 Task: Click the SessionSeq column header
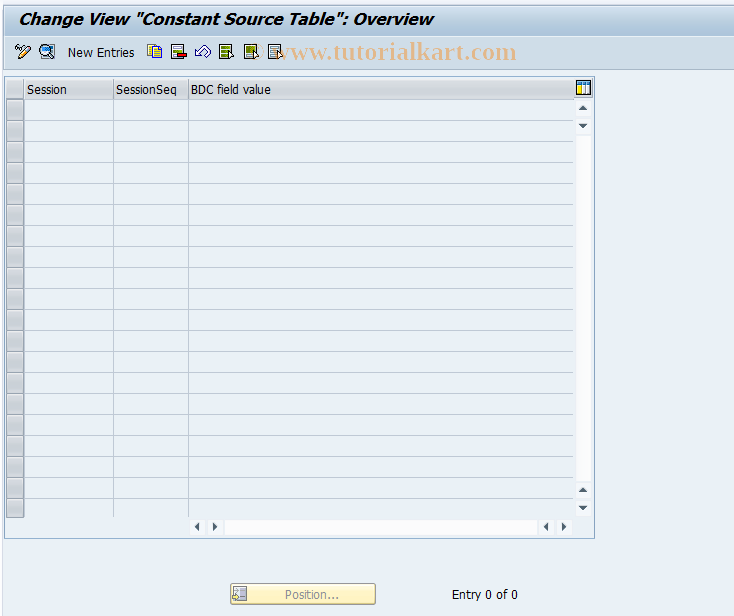coord(151,89)
